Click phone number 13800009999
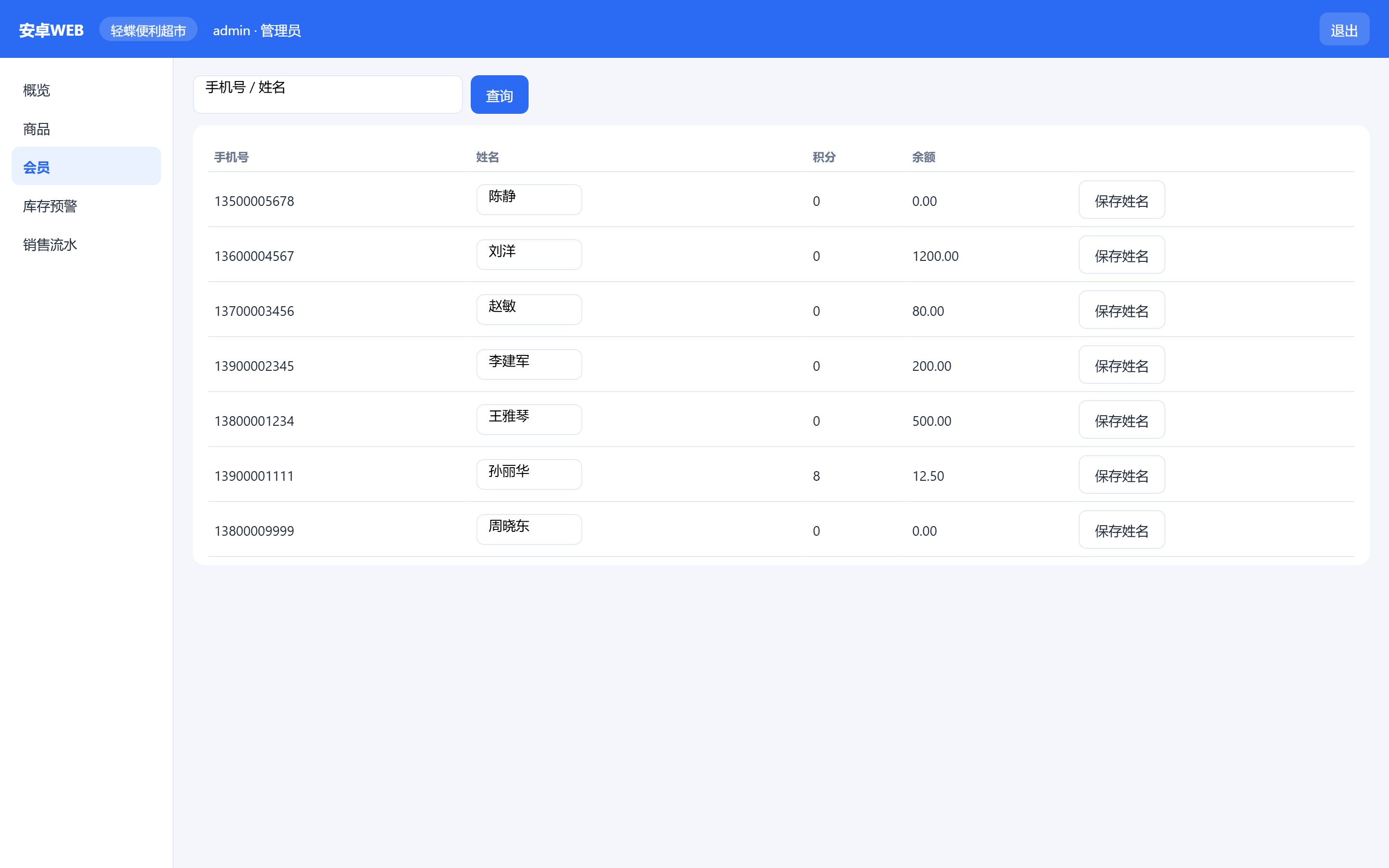1389x868 pixels. (254, 531)
